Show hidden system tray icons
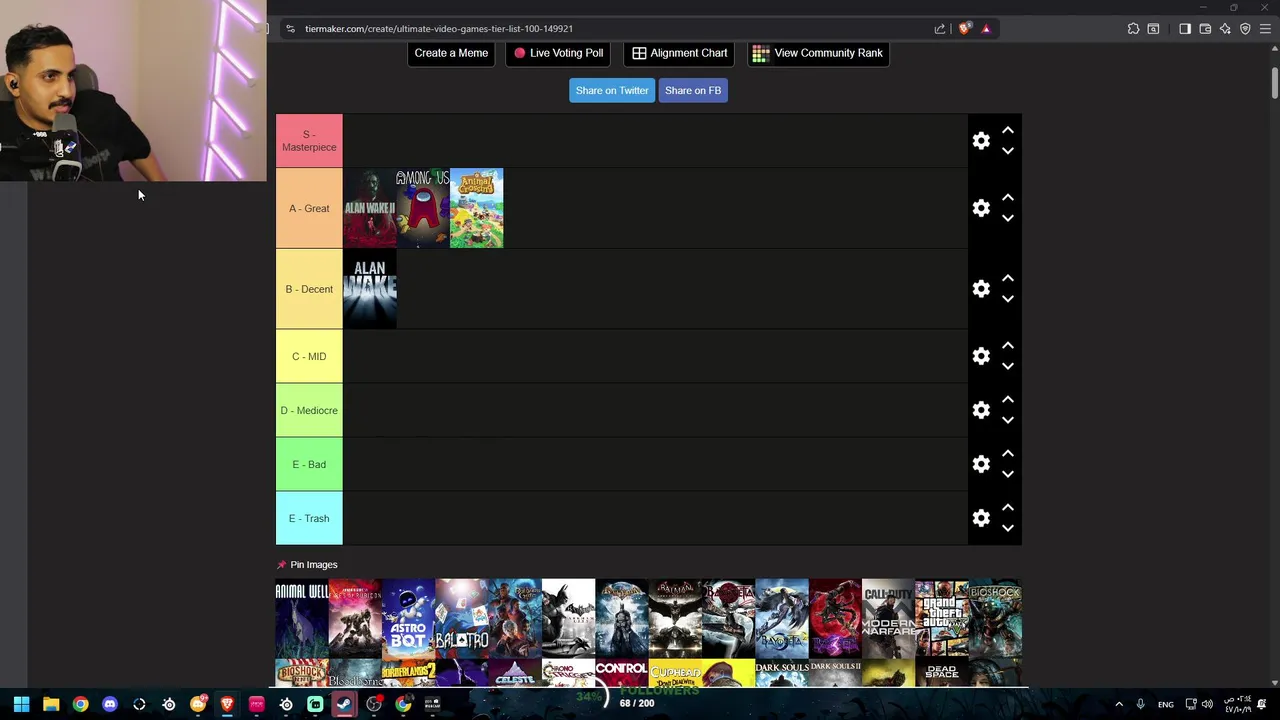This screenshot has height=720, width=1280. click(1119, 704)
